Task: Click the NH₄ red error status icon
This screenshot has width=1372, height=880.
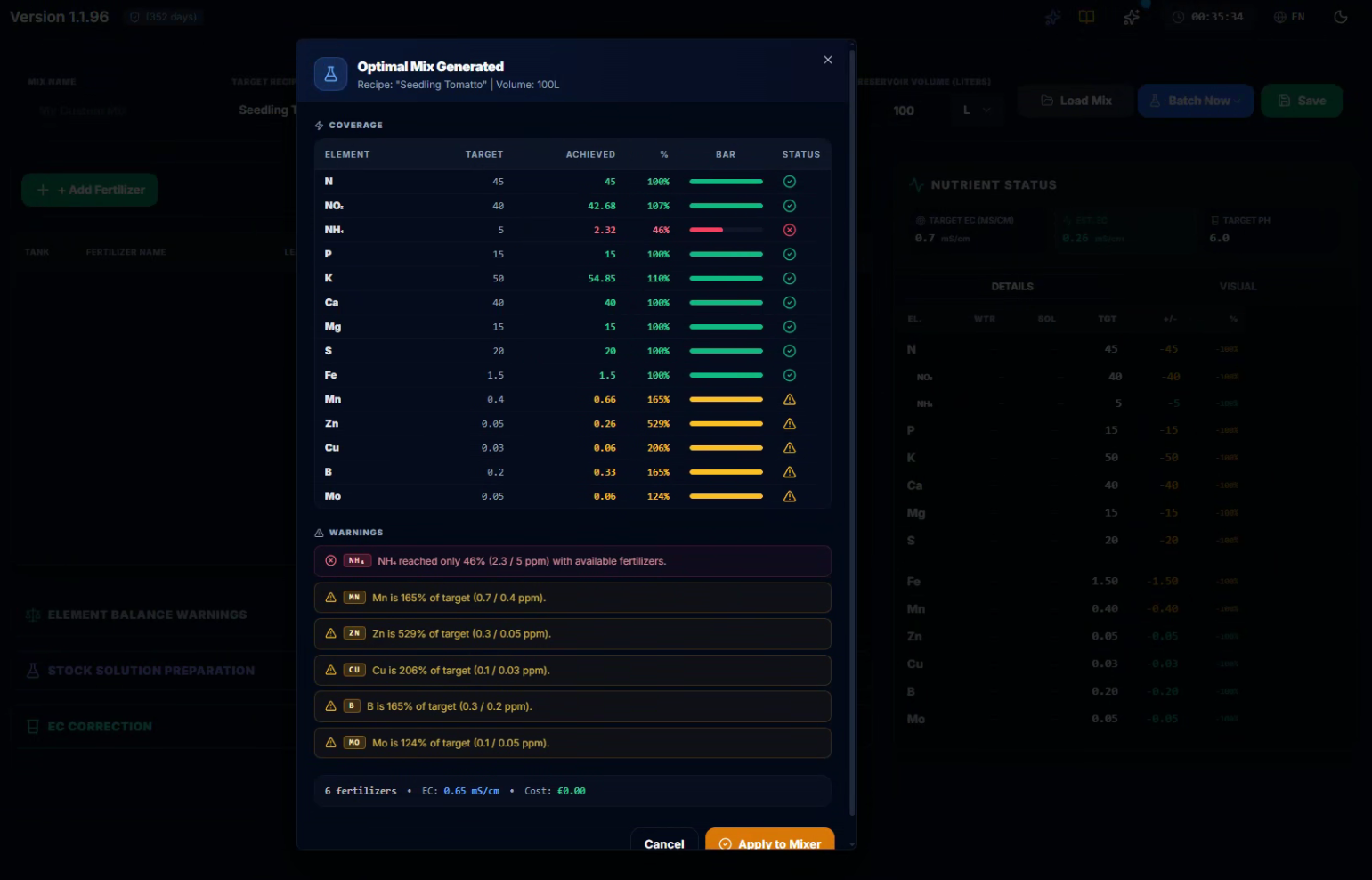Action: click(790, 230)
